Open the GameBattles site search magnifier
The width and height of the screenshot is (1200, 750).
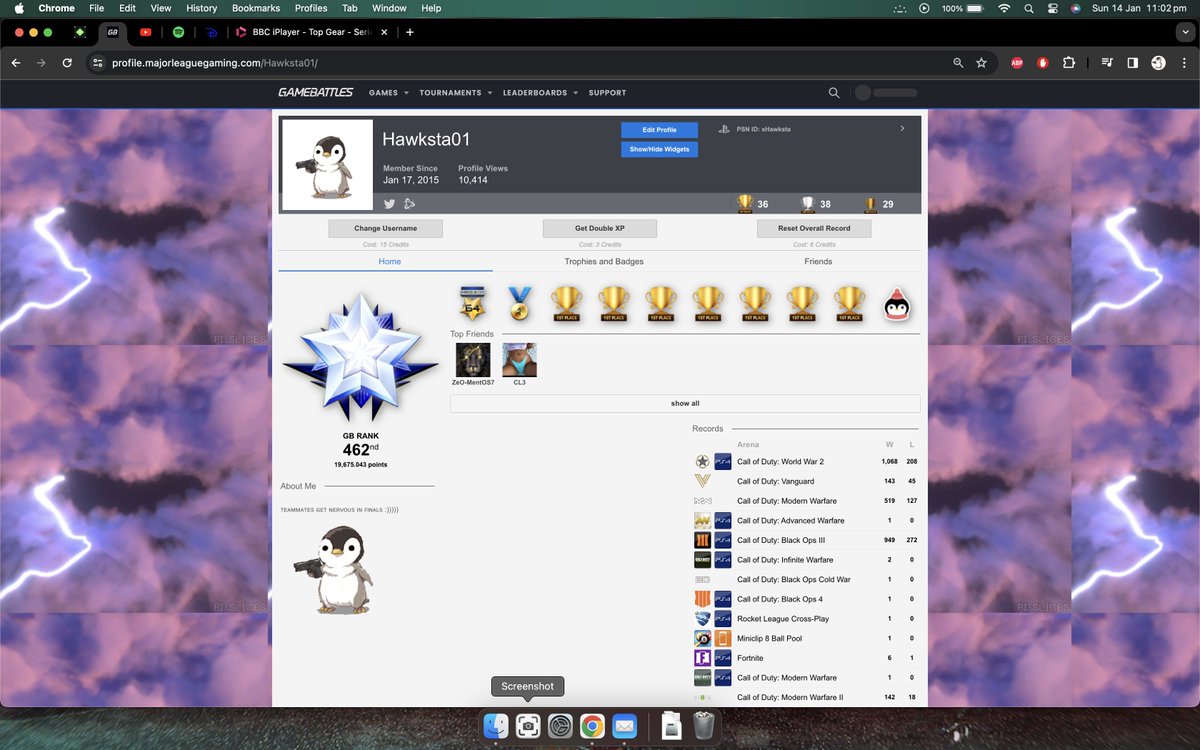834,93
